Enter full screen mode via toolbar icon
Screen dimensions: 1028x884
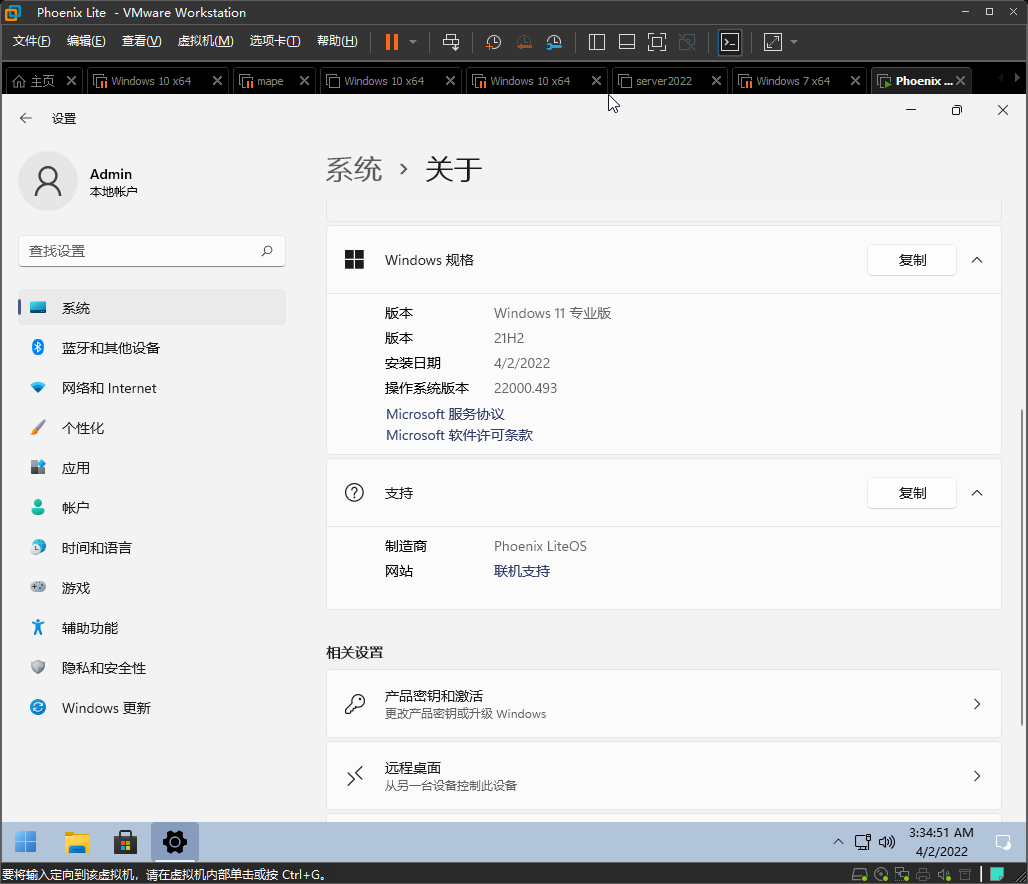(656, 42)
